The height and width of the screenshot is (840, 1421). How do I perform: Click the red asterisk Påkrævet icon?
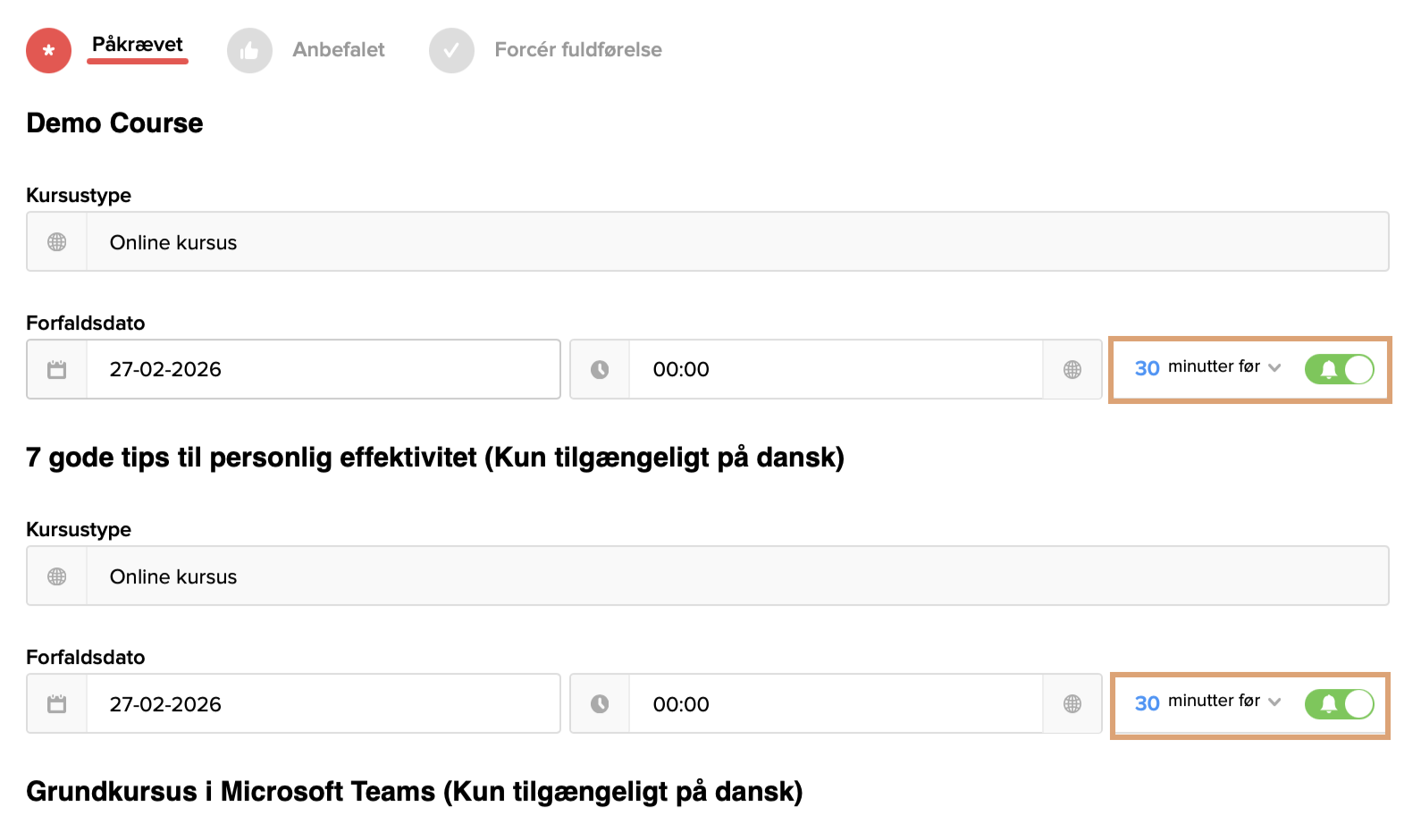click(x=48, y=51)
